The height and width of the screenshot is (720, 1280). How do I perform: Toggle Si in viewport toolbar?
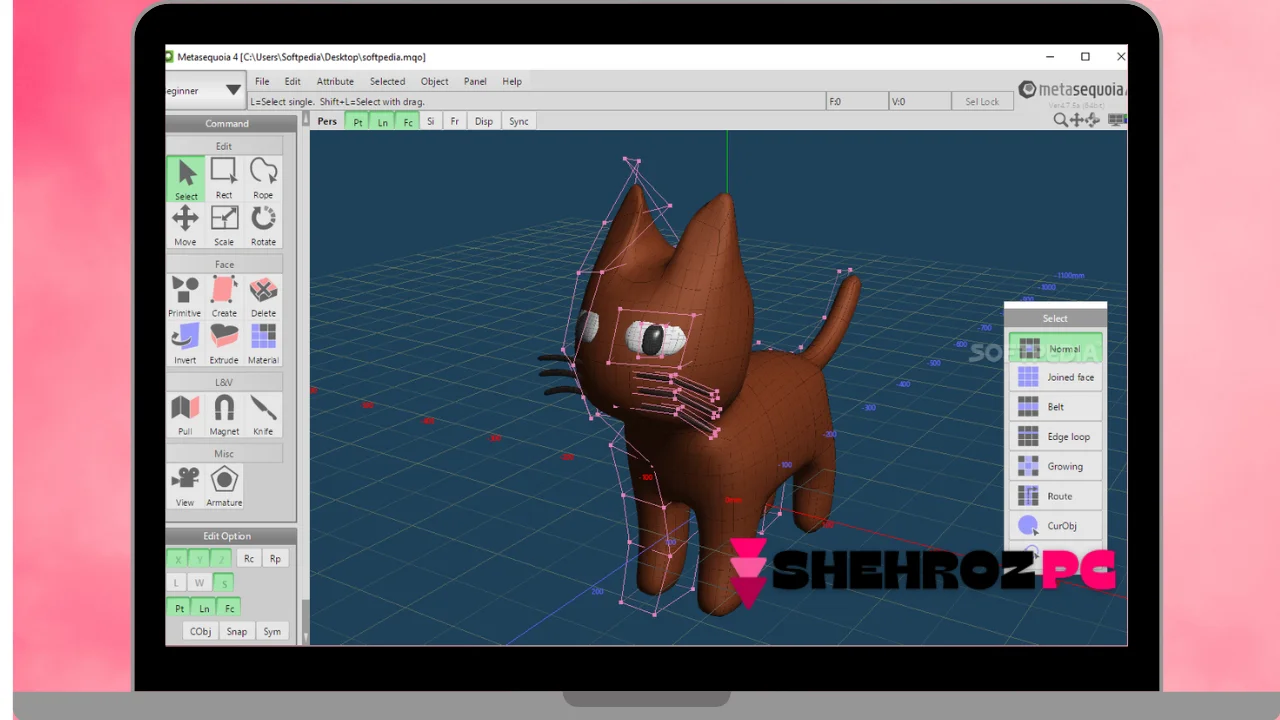pos(431,121)
